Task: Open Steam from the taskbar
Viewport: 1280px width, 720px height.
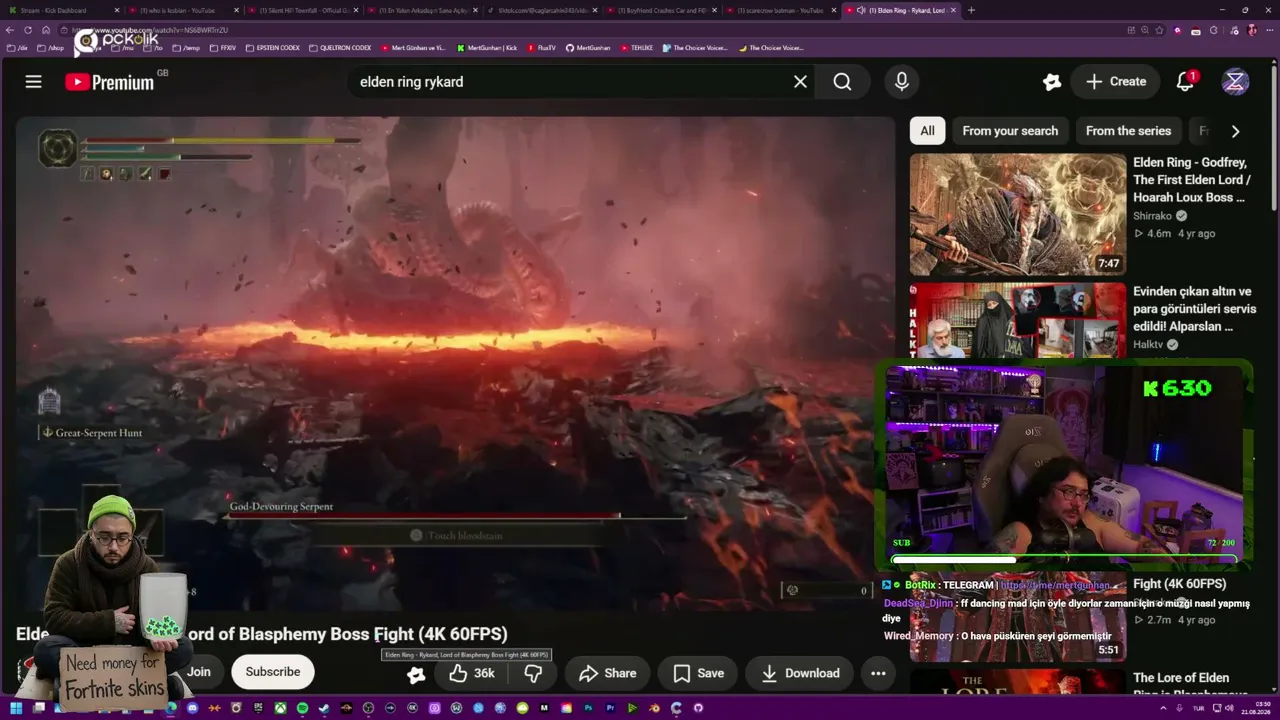Action: coord(324,708)
